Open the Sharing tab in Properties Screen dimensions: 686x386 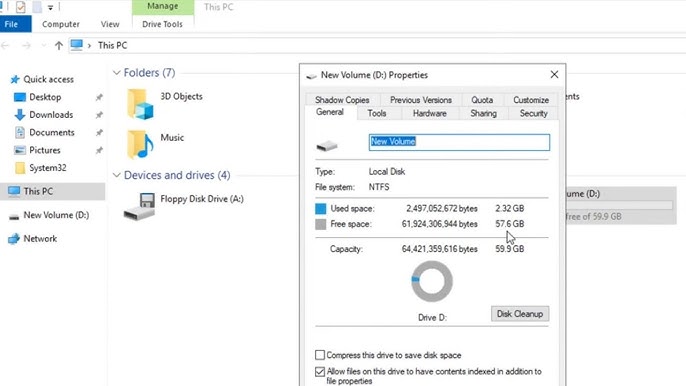point(483,113)
